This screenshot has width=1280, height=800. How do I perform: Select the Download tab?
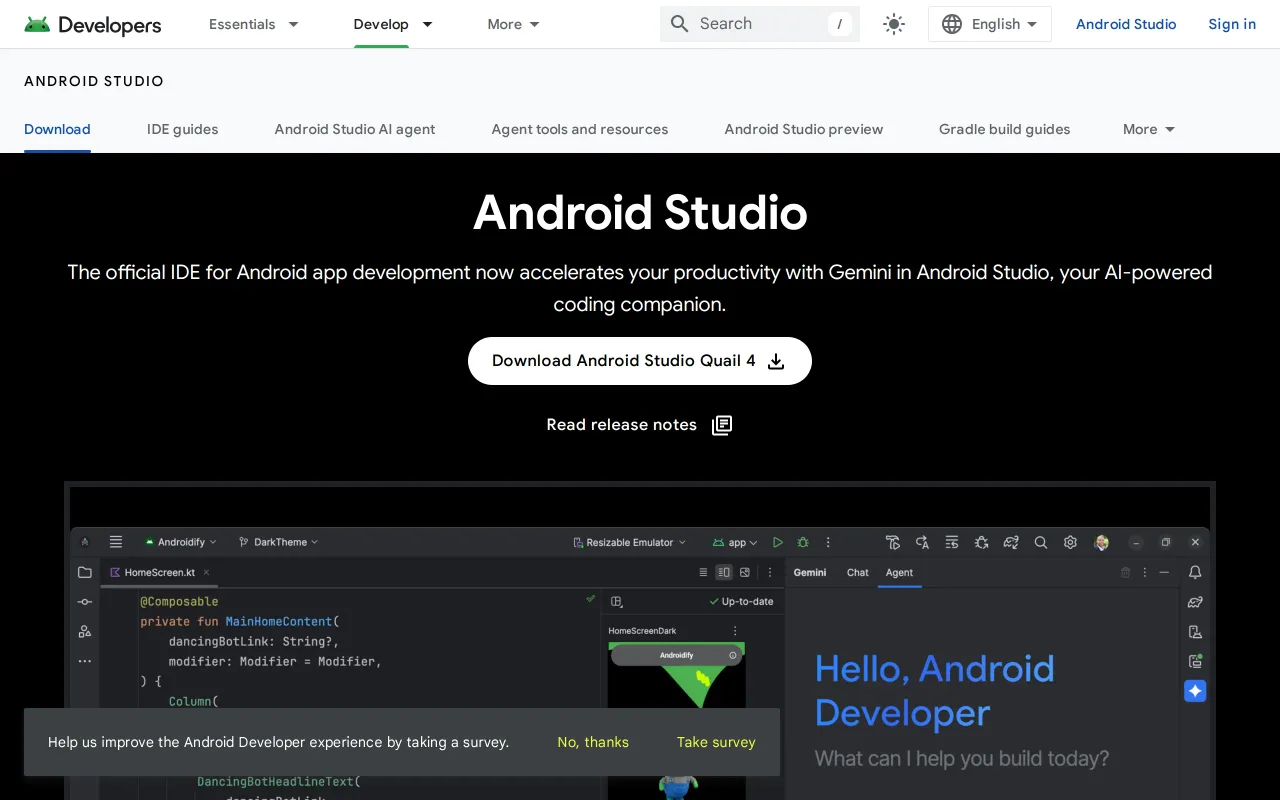pos(57,129)
